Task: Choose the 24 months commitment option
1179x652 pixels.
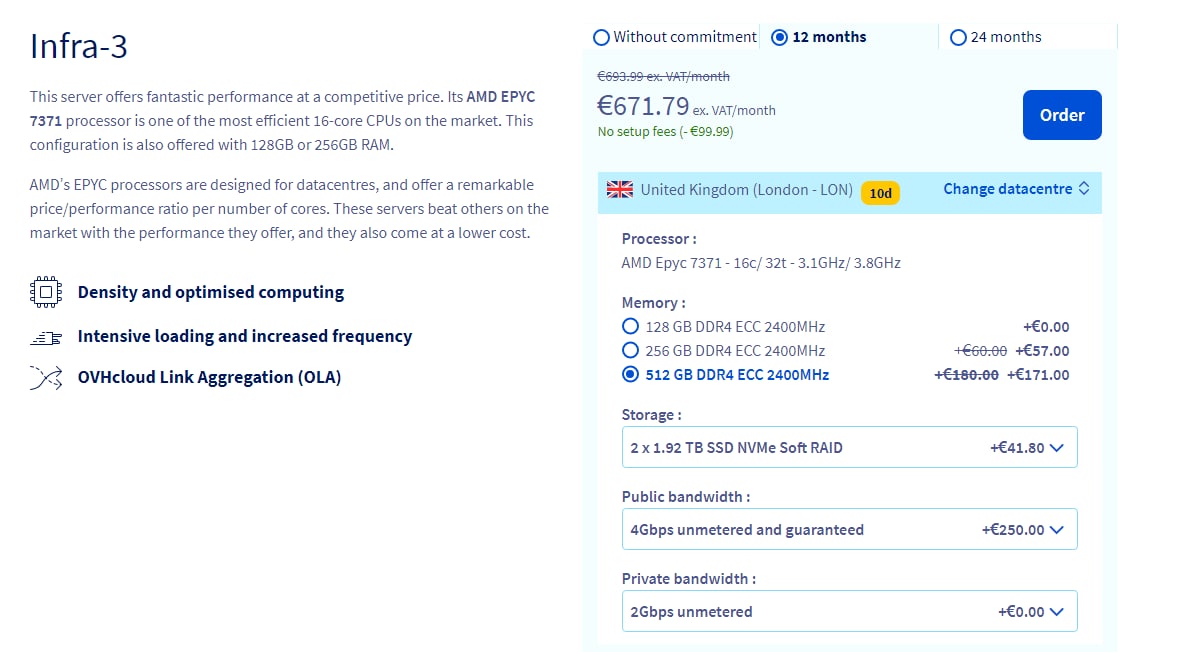Action: coord(996,37)
